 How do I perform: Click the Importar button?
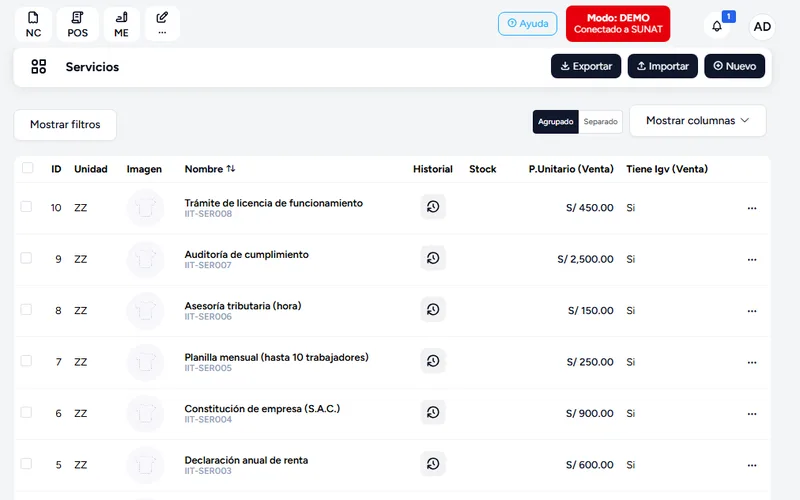pos(662,66)
